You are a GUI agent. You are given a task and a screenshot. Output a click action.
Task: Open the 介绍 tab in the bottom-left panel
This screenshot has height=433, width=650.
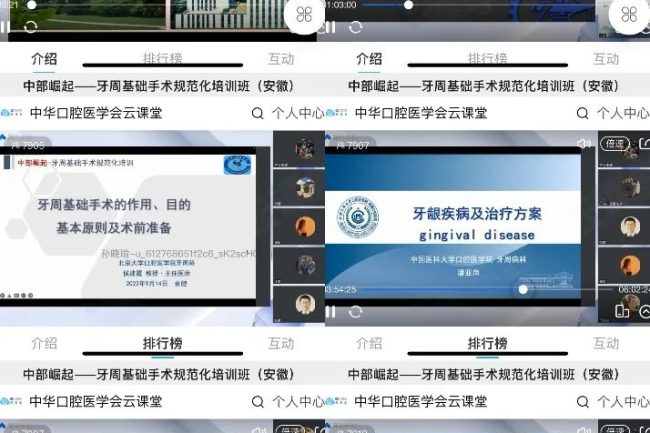[x=44, y=343]
